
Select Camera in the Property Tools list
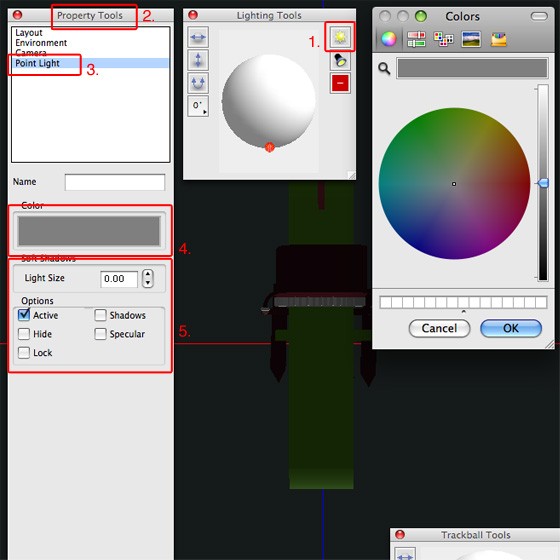(31, 53)
